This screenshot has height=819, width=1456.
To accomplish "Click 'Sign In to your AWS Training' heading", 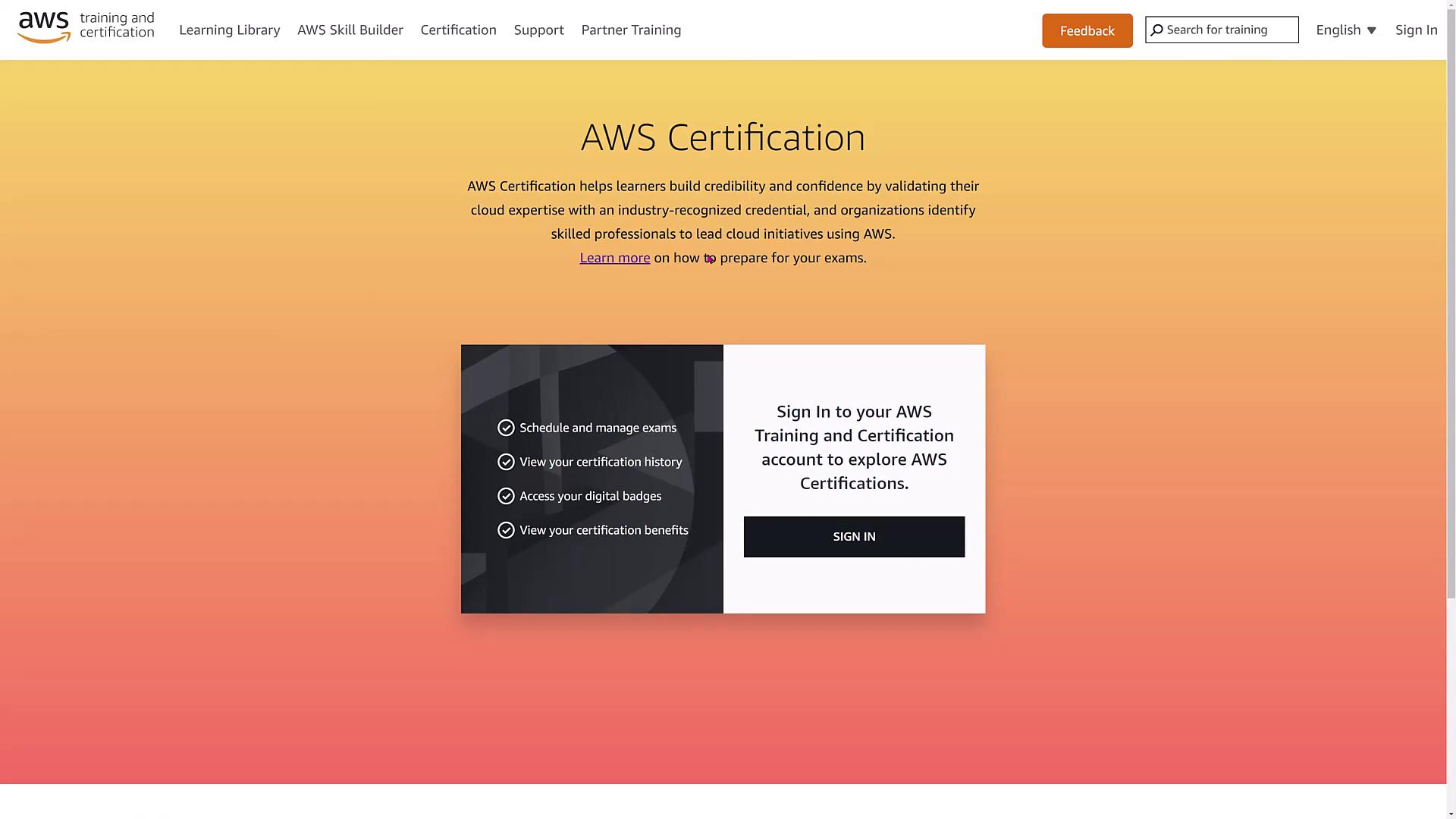I will click(x=854, y=447).
